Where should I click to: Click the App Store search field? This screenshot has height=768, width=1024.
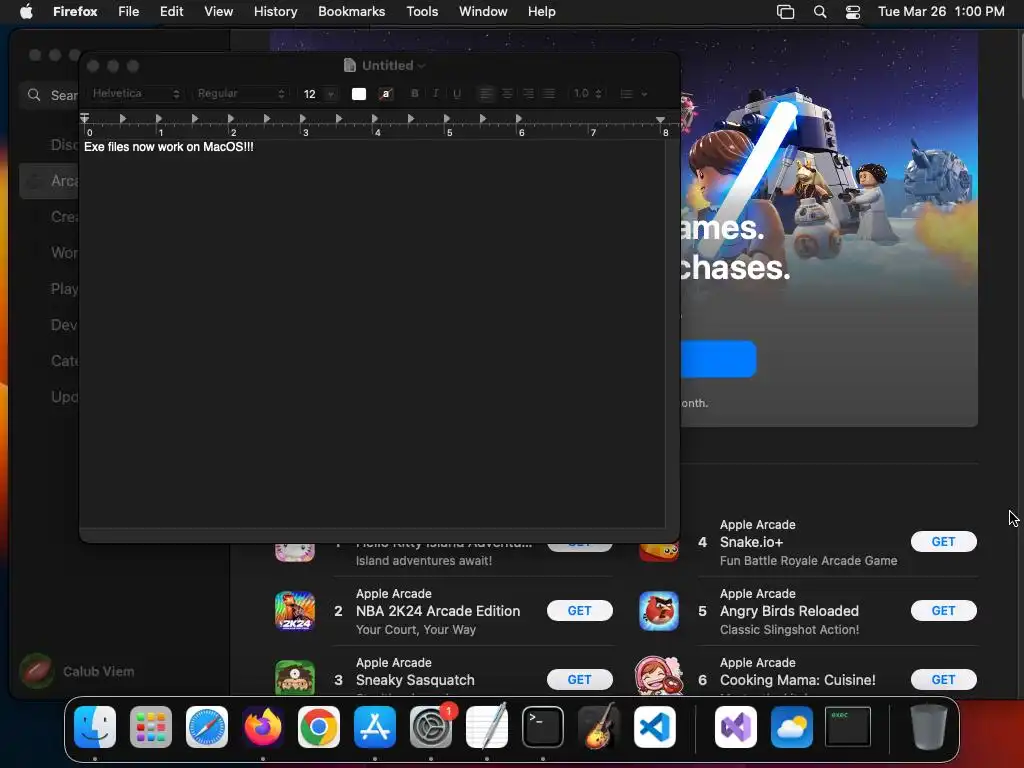(x=51, y=95)
